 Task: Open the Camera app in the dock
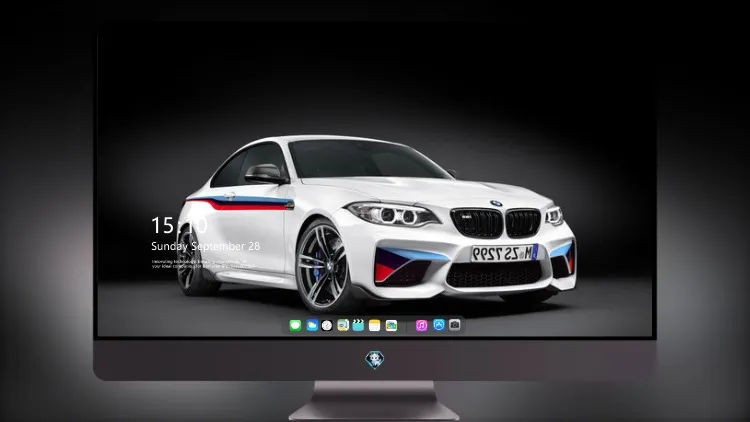pyautogui.click(x=455, y=325)
